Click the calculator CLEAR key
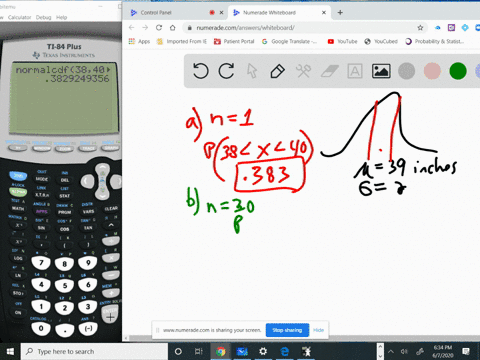 [x=111, y=209]
